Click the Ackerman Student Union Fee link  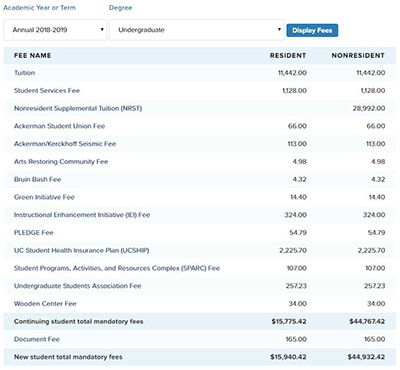click(x=59, y=126)
